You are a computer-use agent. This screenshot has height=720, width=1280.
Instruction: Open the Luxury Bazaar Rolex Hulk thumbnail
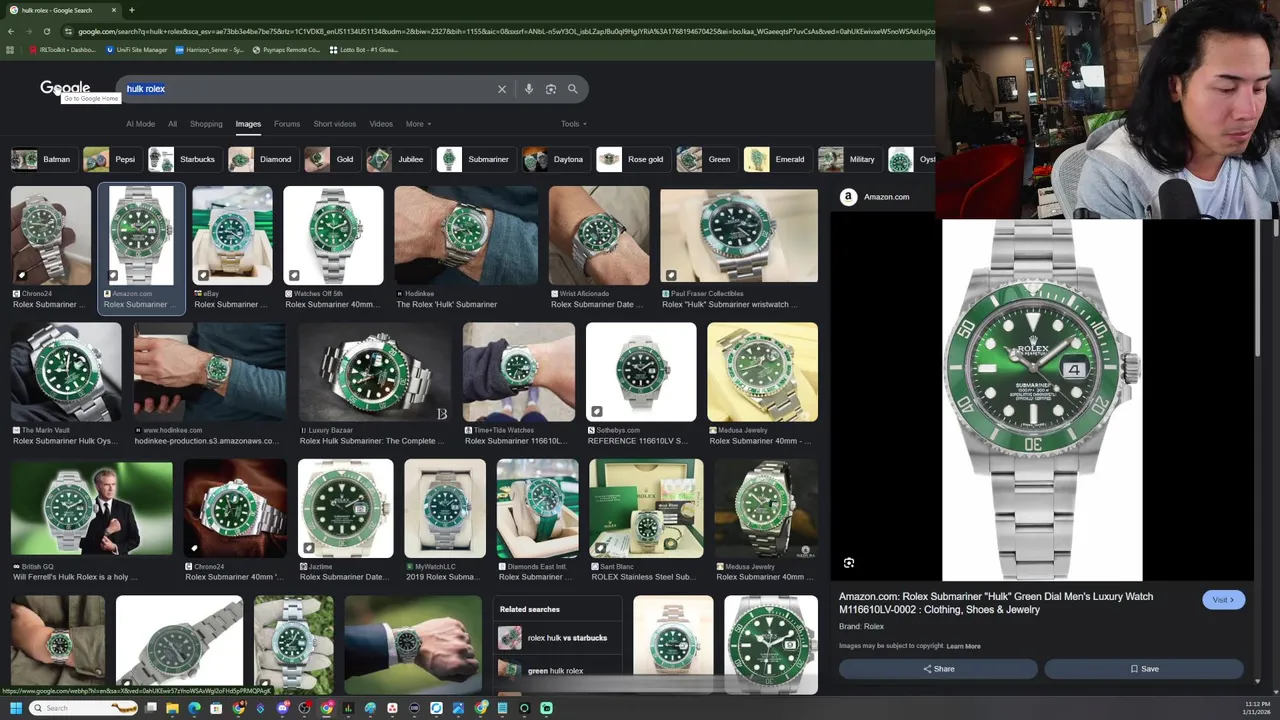(374, 371)
